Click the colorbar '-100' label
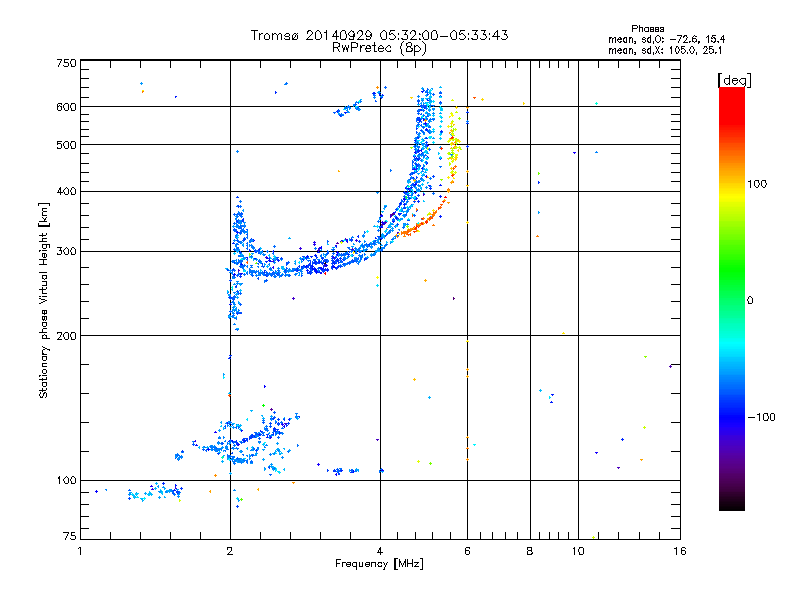The width and height of the screenshot is (800, 600). point(761,417)
